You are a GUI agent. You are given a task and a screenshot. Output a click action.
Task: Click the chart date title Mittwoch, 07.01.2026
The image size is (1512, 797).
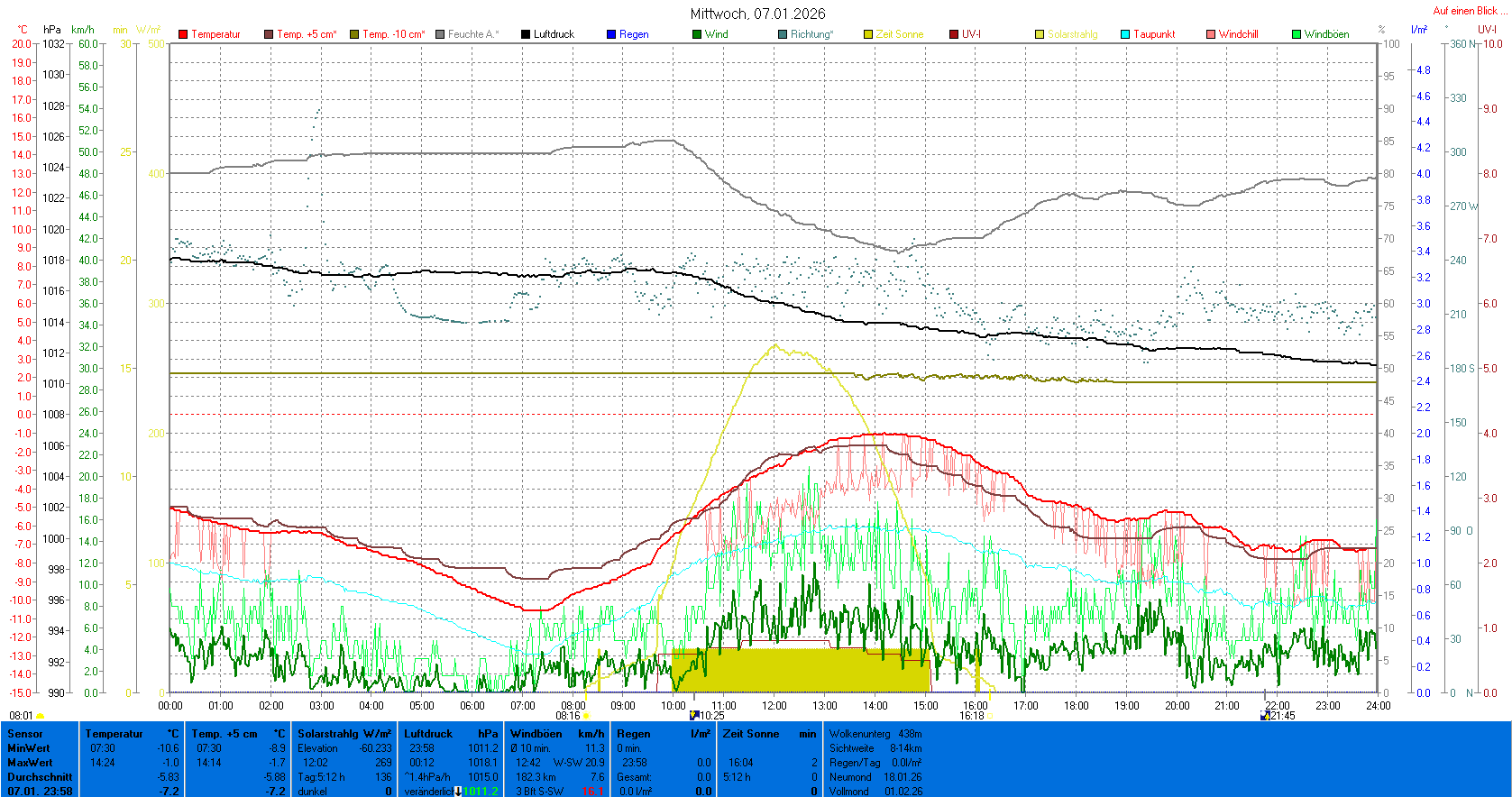point(757,14)
